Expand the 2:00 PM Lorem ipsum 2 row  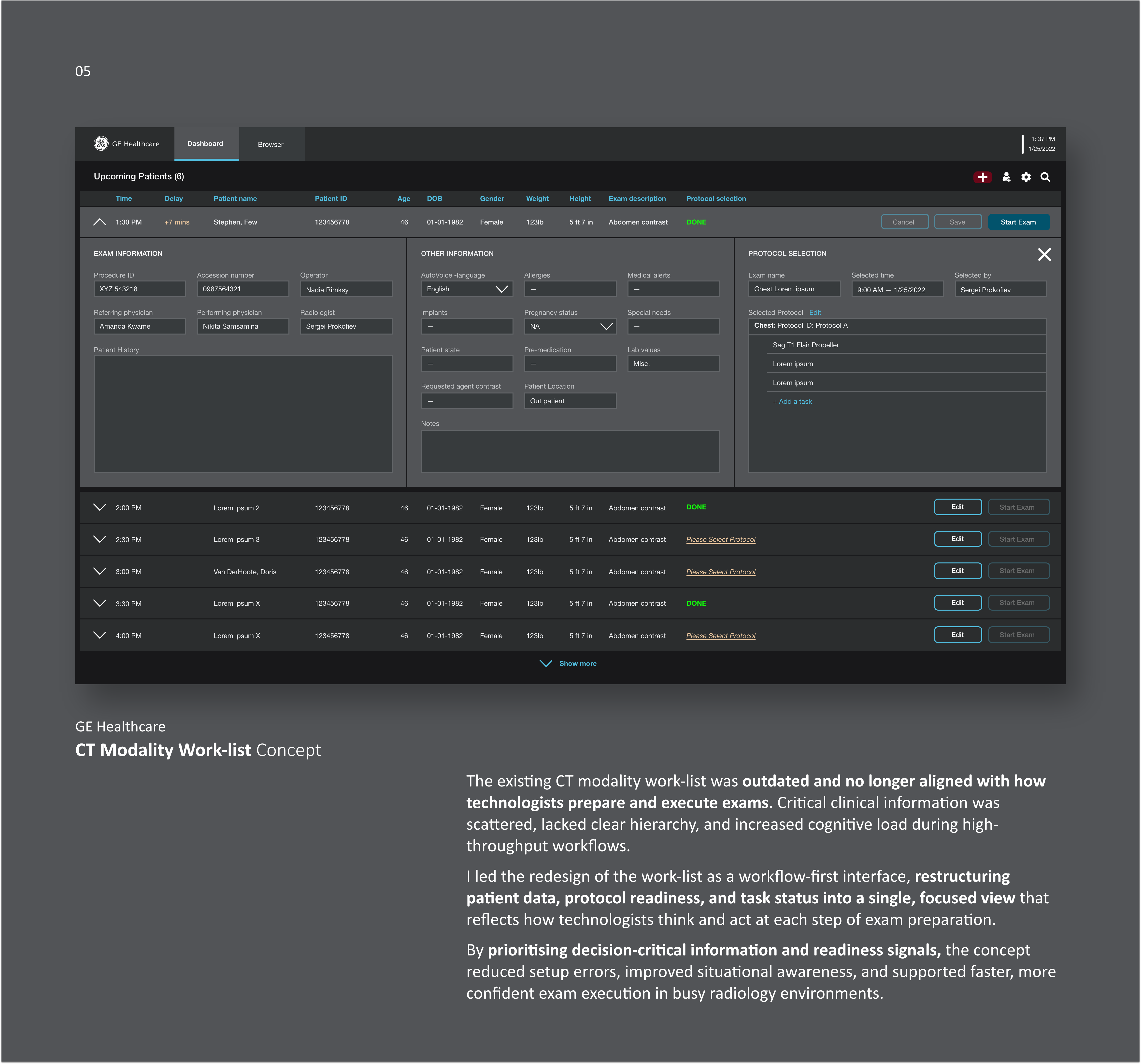[x=100, y=507]
